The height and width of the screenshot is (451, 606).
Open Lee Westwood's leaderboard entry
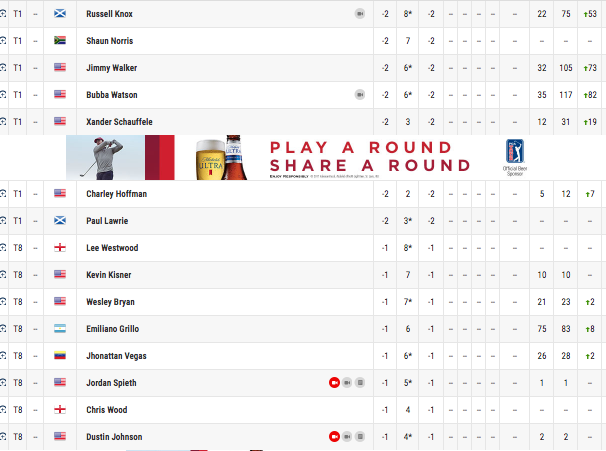[x=303, y=248]
